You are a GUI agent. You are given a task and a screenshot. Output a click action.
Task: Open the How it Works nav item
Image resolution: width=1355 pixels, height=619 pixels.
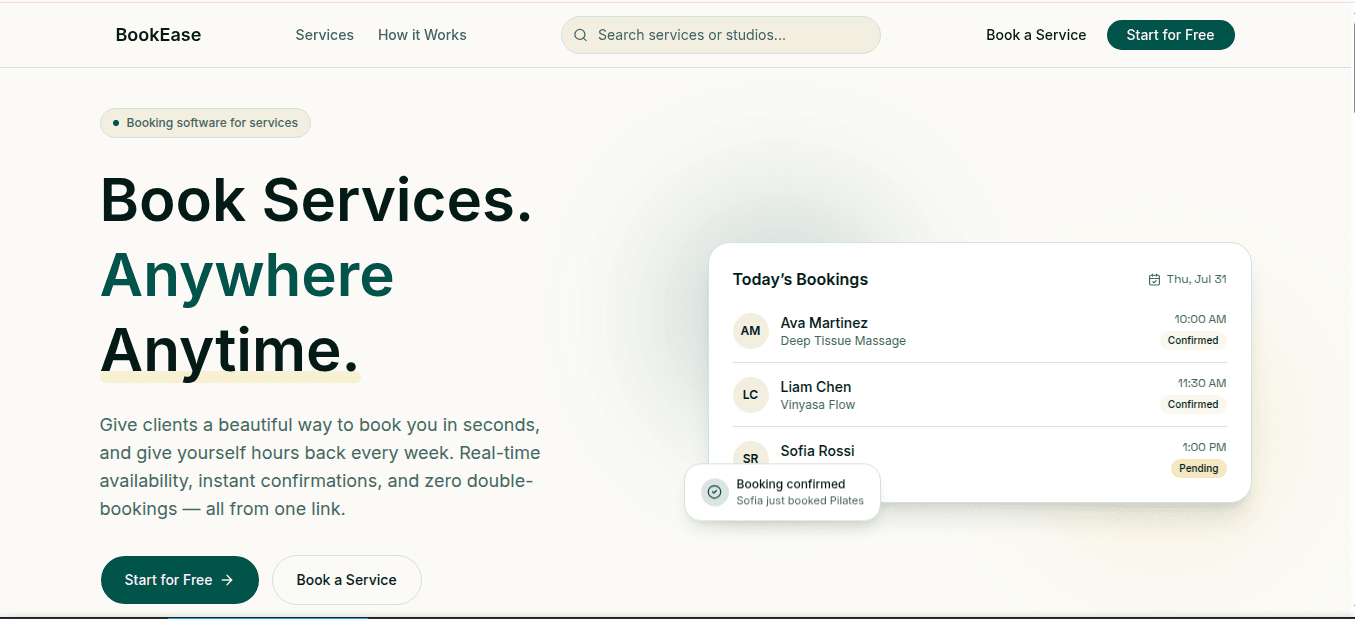pyautogui.click(x=422, y=35)
